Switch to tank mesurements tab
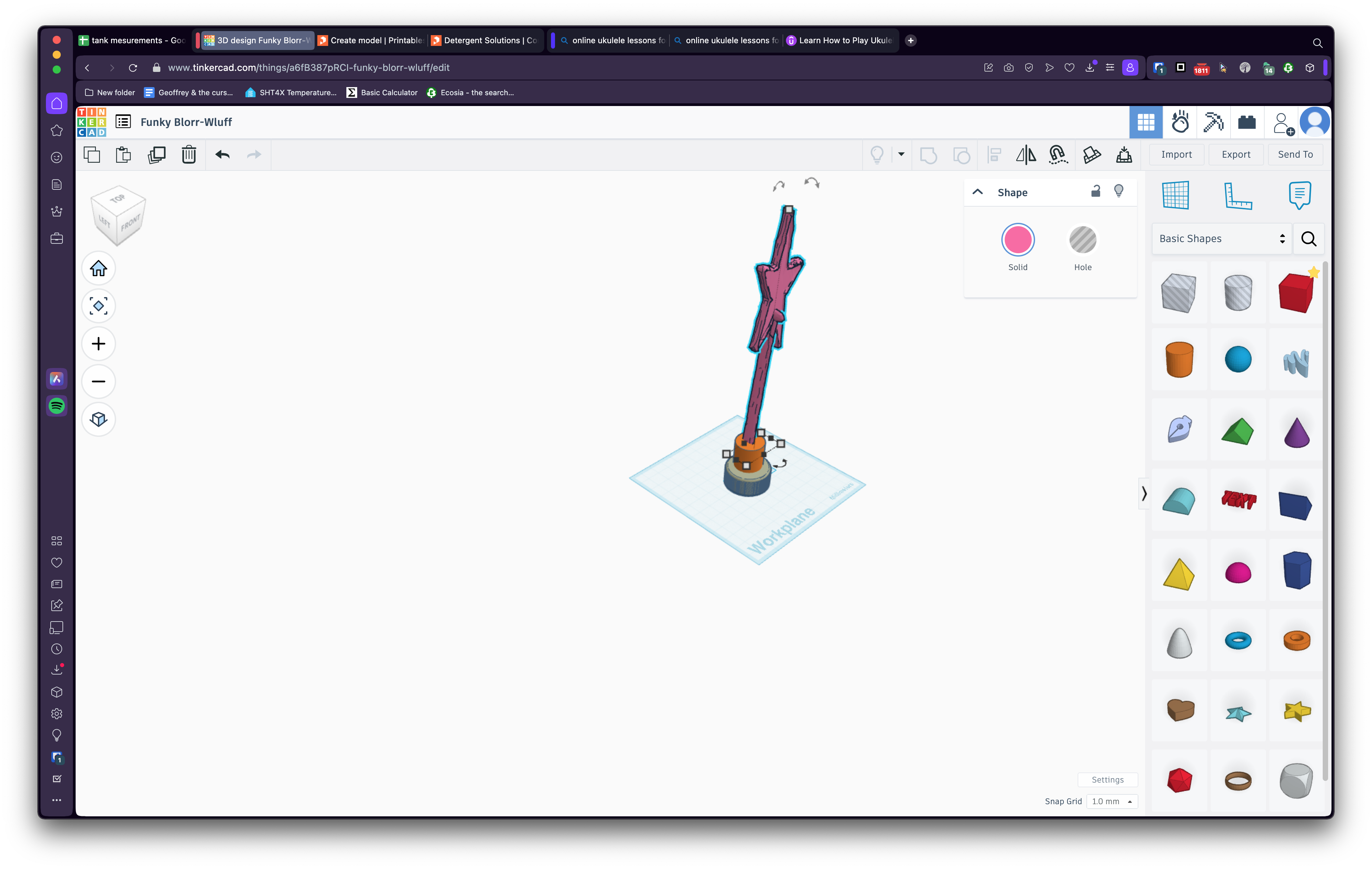1372x869 pixels. (x=133, y=41)
